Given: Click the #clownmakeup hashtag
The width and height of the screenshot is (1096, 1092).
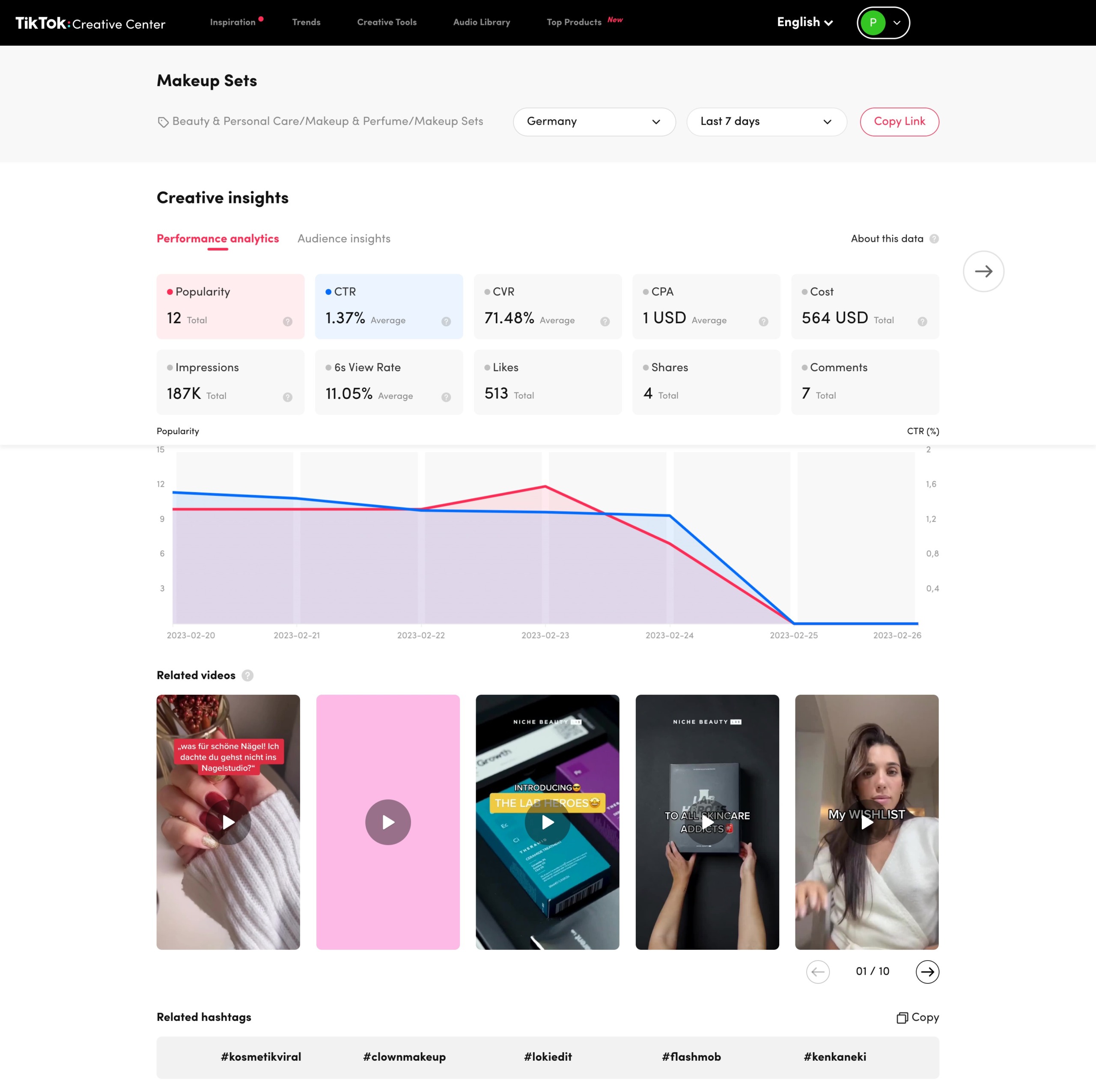Looking at the screenshot, I should tap(405, 1057).
